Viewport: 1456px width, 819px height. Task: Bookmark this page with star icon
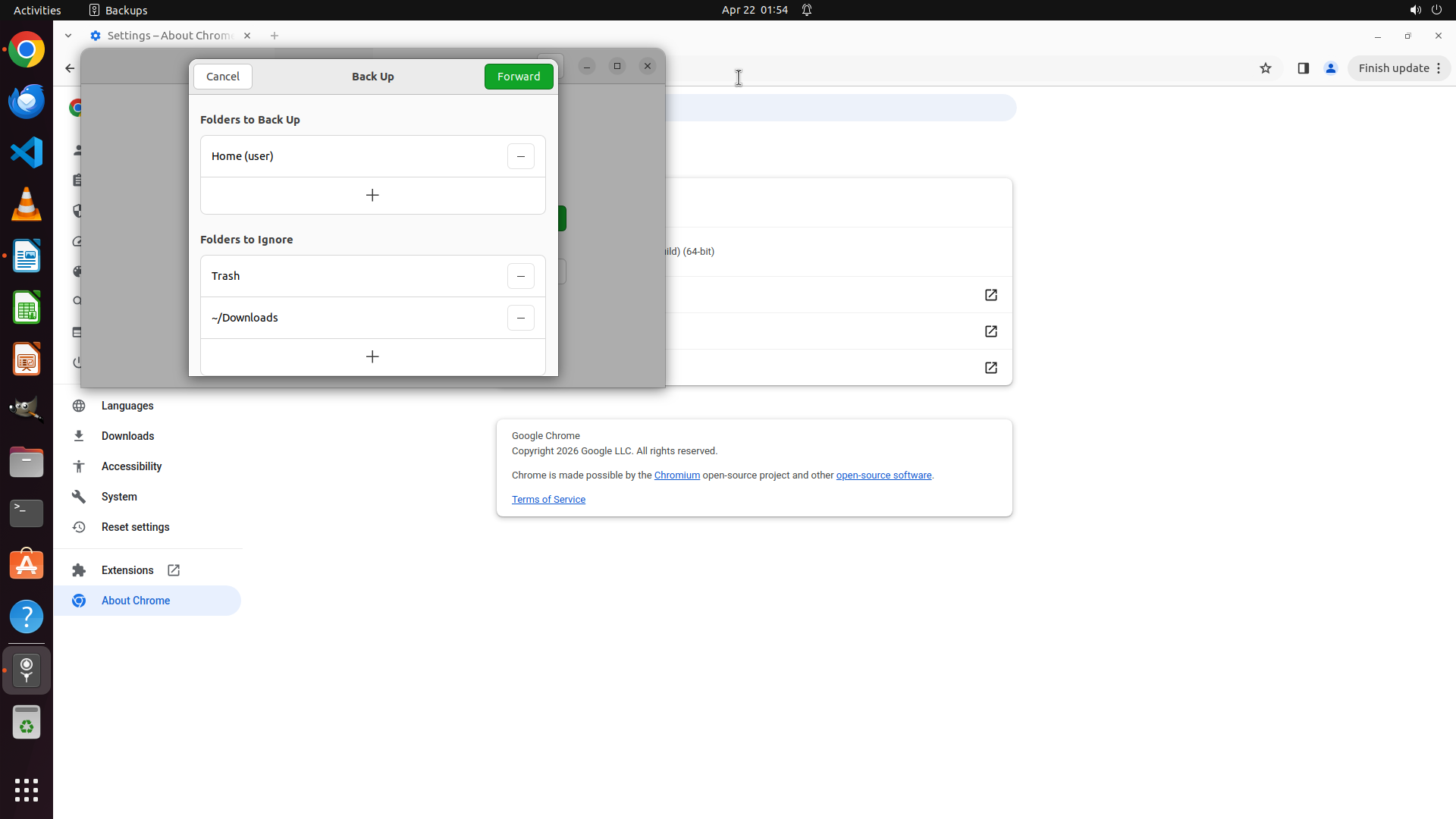(x=1265, y=68)
